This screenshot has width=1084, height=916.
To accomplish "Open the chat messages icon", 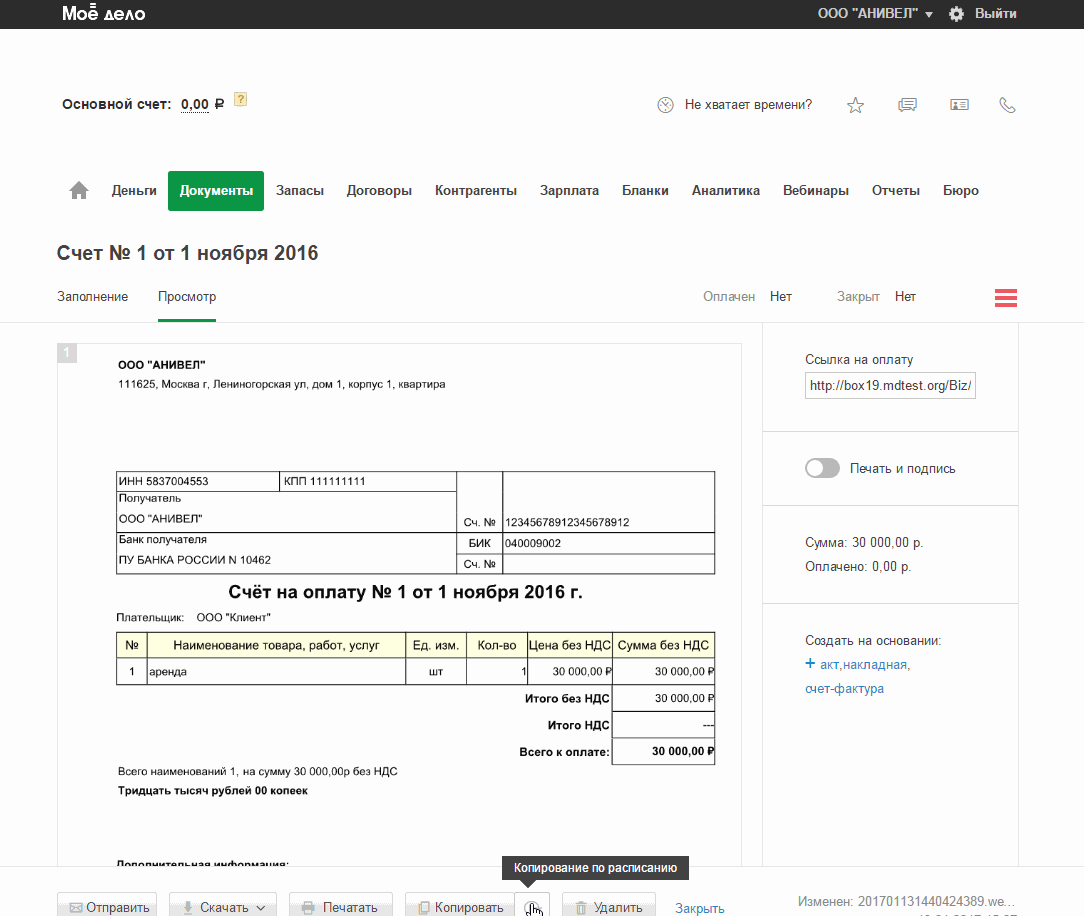I will pyautogui.click(x=907, y=105).
